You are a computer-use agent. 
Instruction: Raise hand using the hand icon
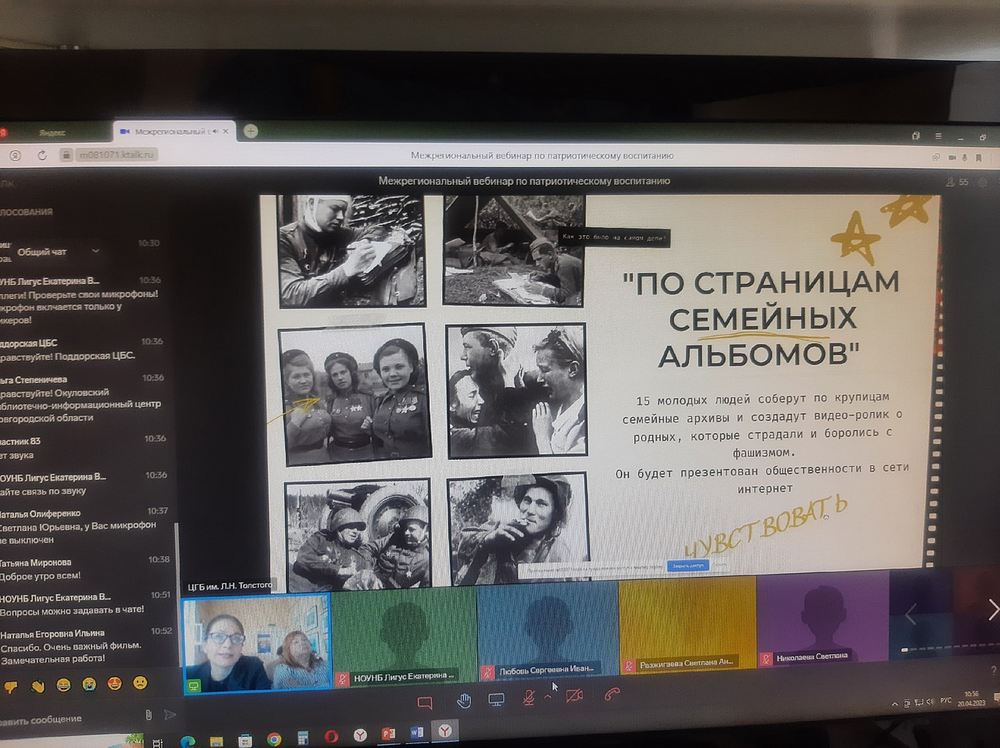(x=464, y=700)
